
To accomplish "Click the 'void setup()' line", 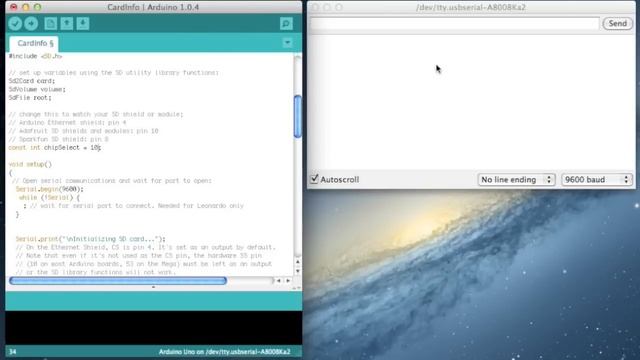I will tap(30, 164).
